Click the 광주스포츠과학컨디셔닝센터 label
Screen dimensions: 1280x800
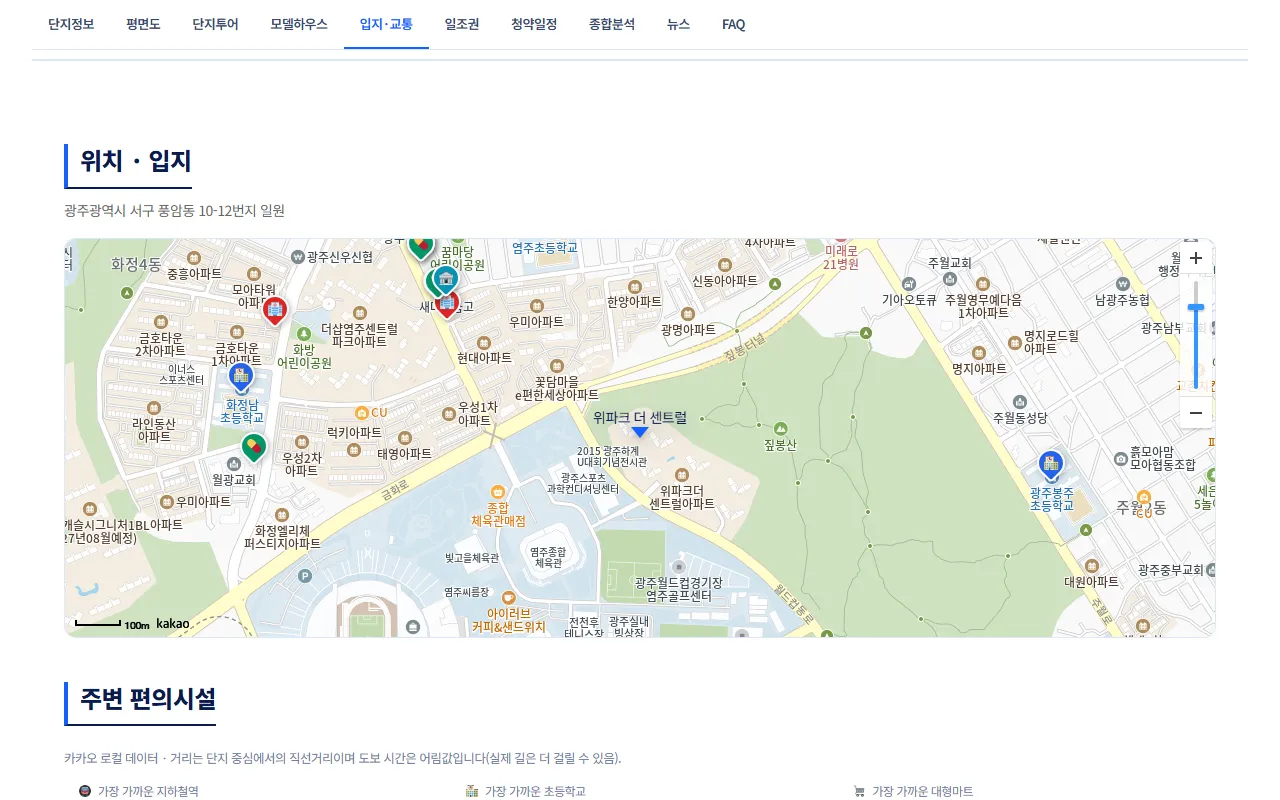(x=583, y=483)
